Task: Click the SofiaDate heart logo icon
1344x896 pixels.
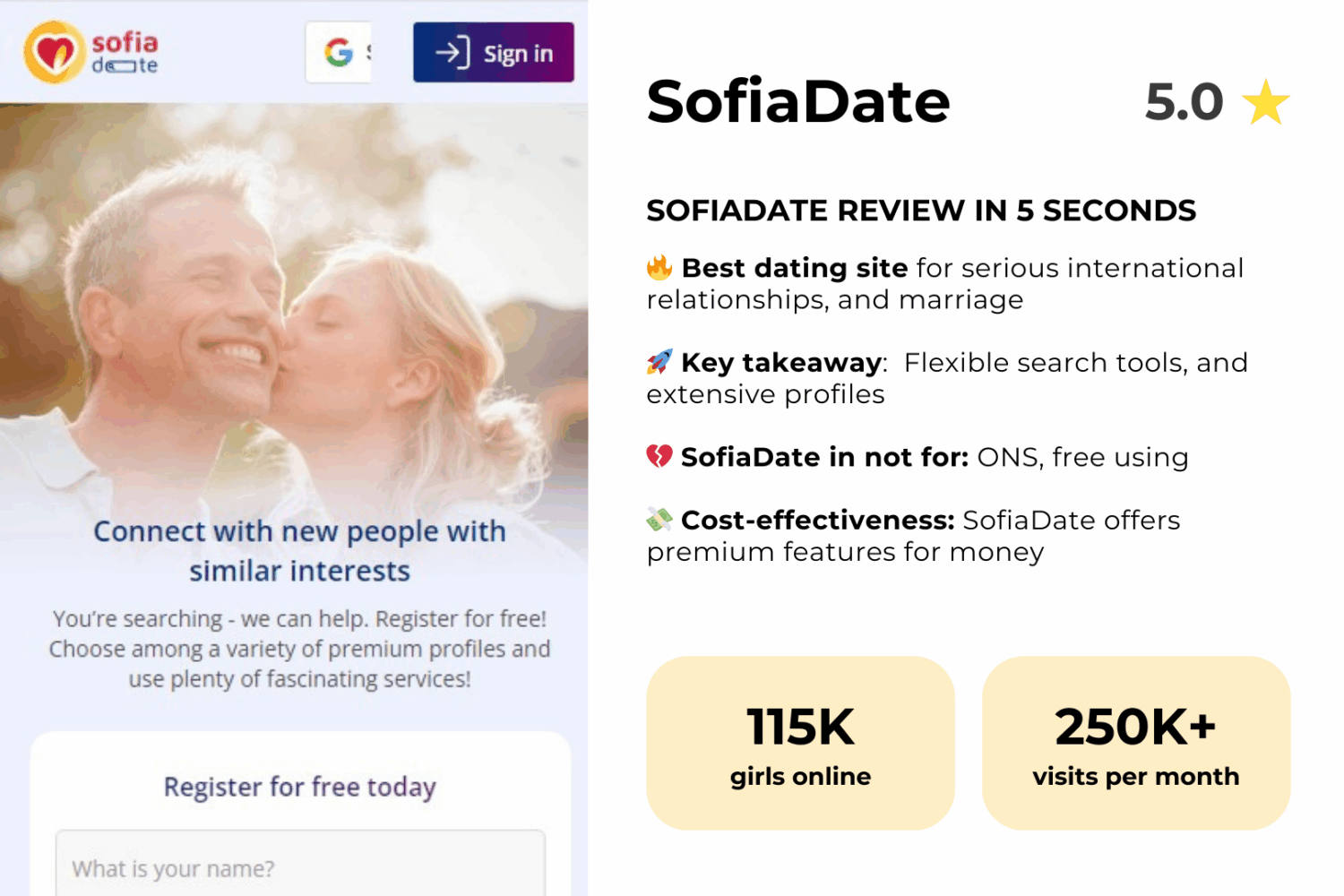Action: 54,53
